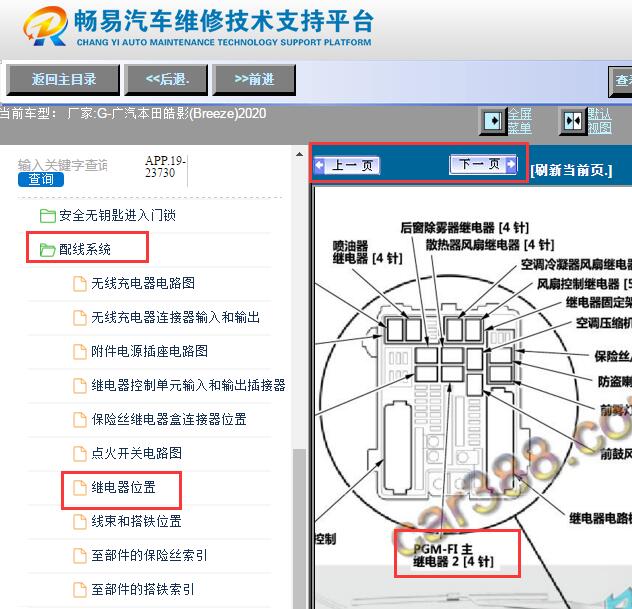Click the right arrow on 下一页
This screenshot has height=609, width=632.
[511, 164]
